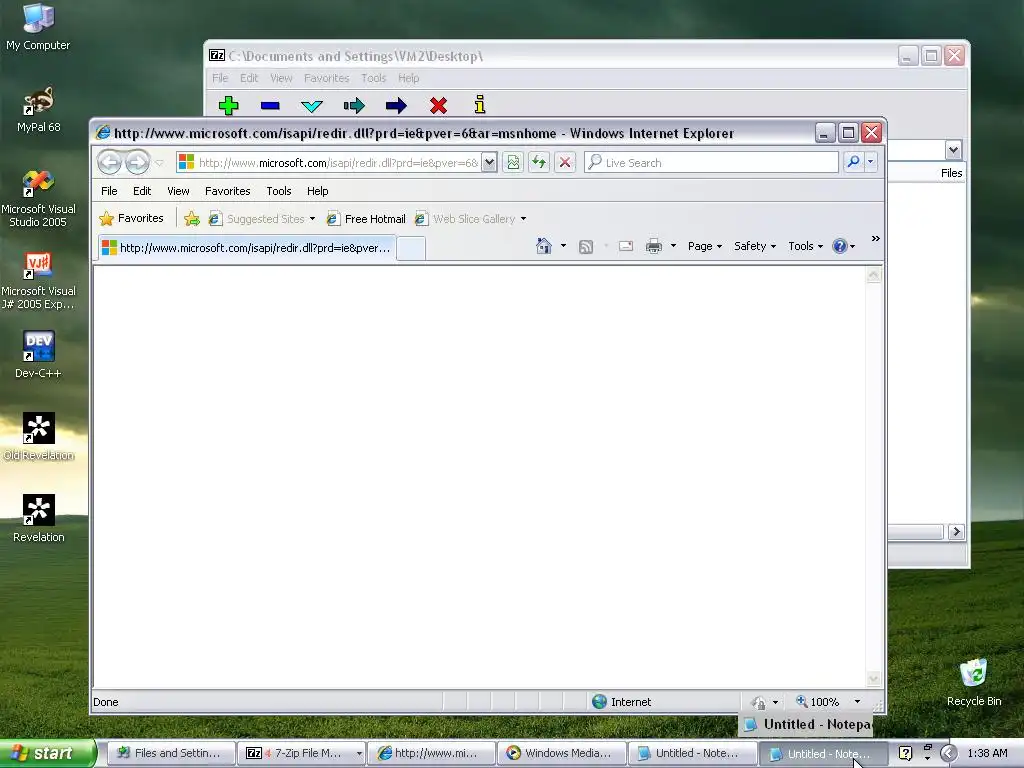Click the RSS feeds icon in IE

pyautogui.click(x=586, y=246)
